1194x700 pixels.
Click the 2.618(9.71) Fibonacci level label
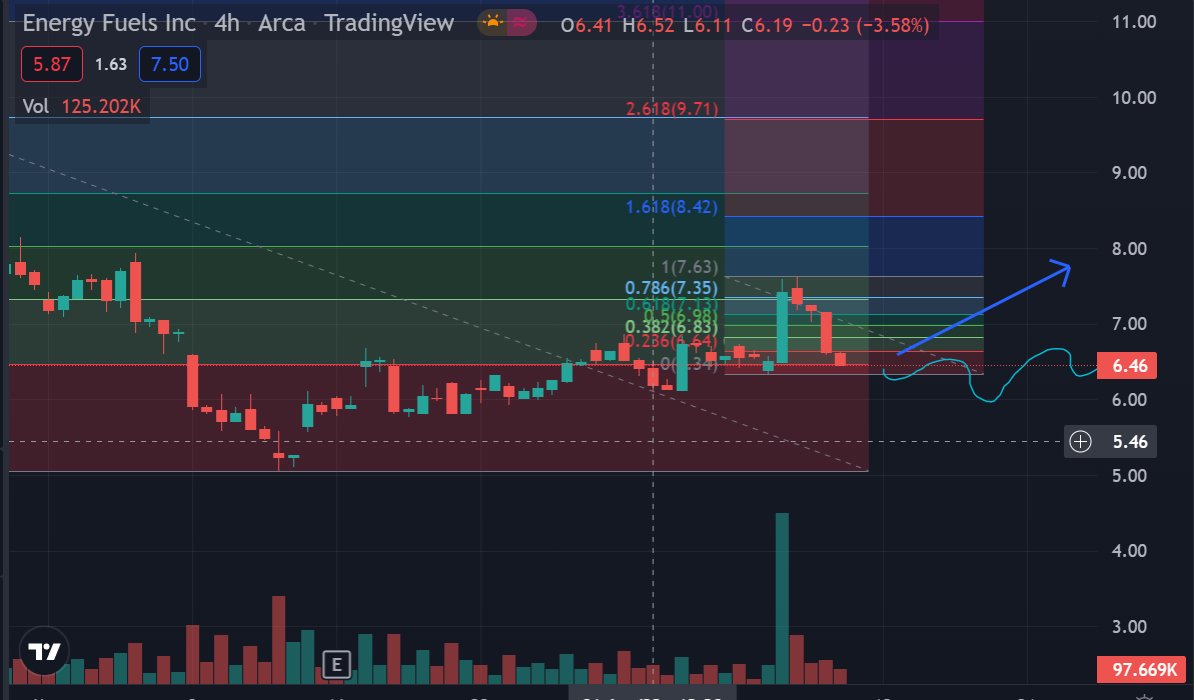point(672,109)
